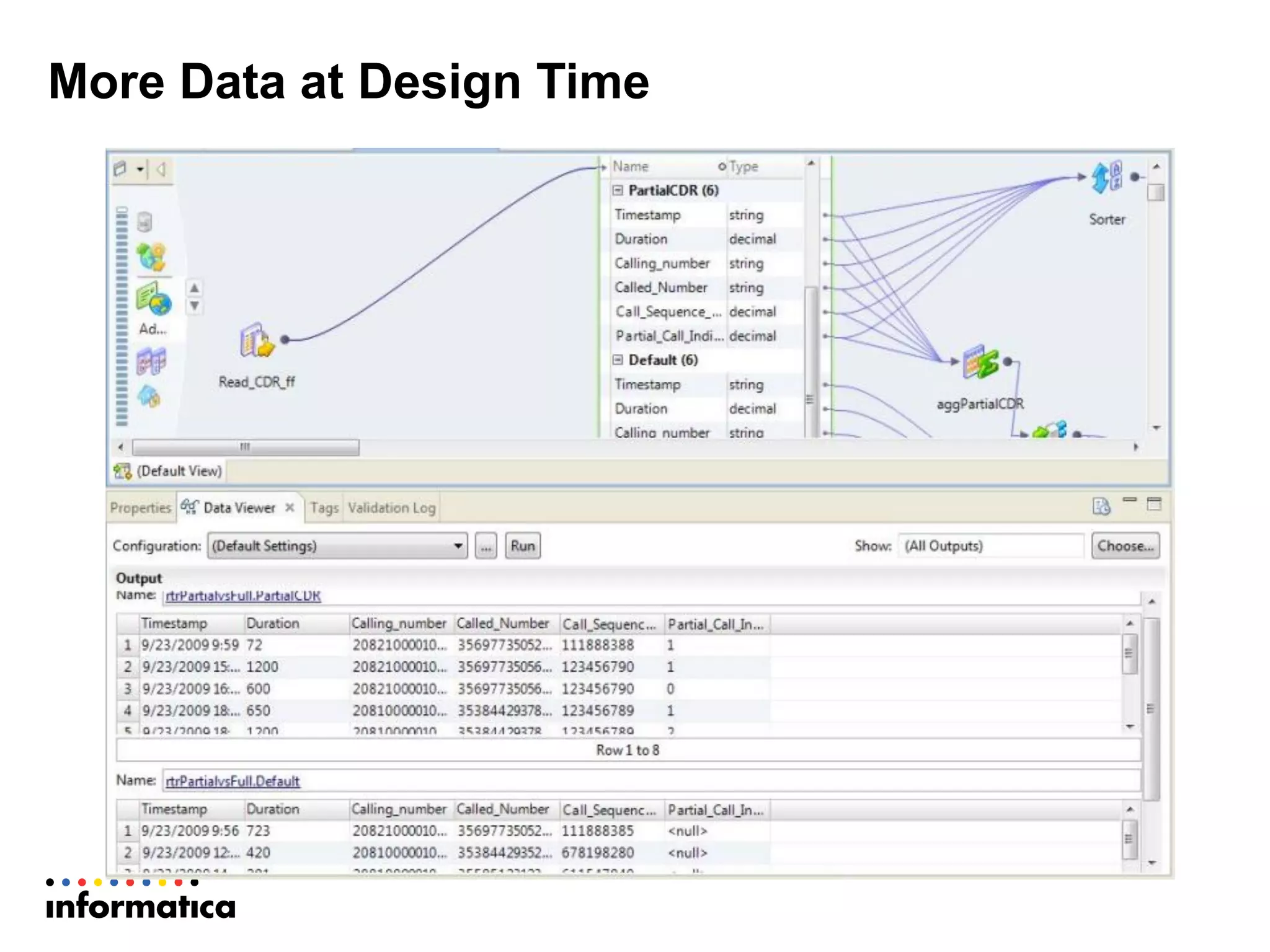Viewport: 1270px width, 952px height.
Task: Maximize the Data Viewer panel
Action: tap(1154, 503)
